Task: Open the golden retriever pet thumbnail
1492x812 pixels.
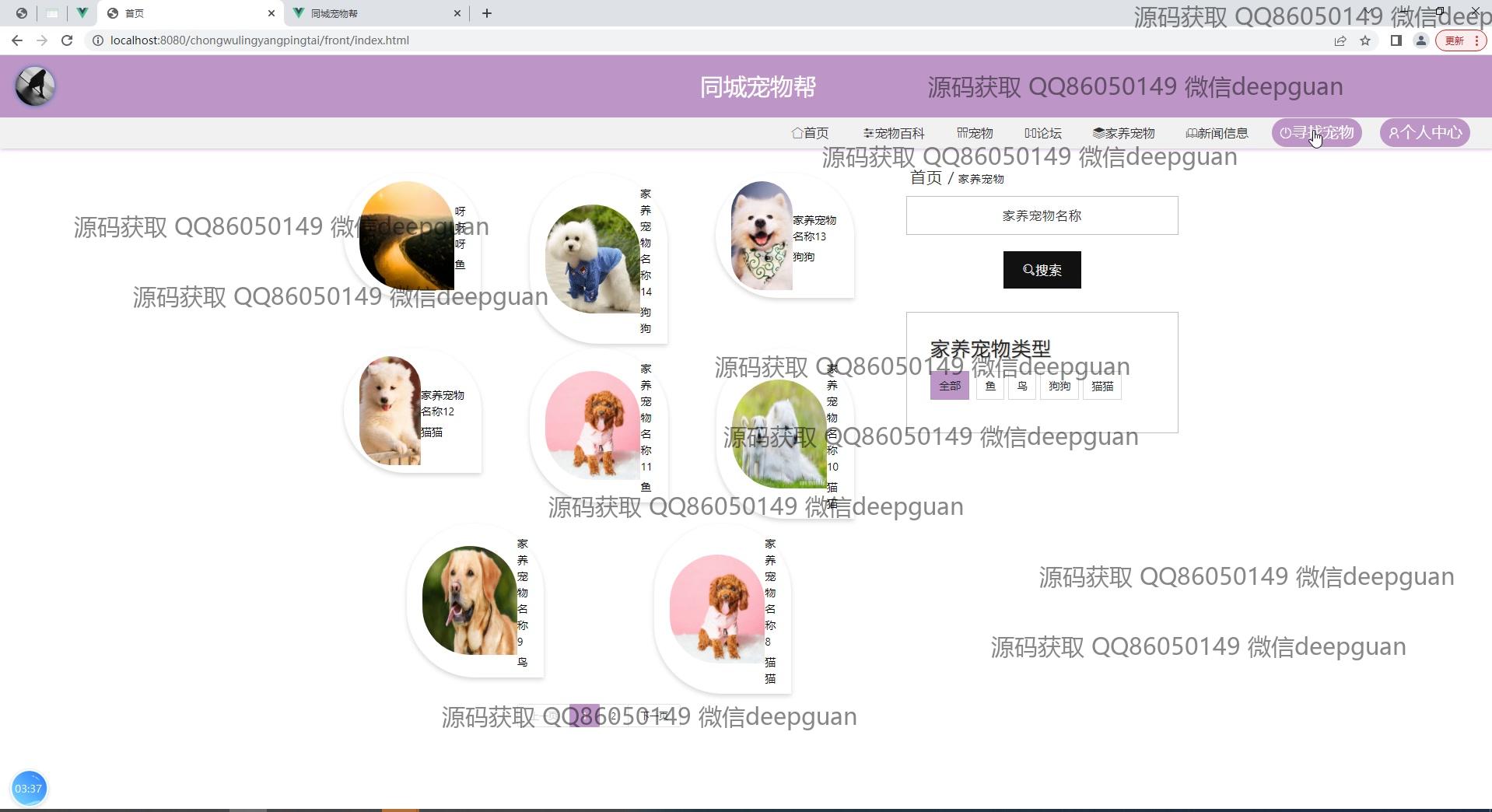Action: 469,600
